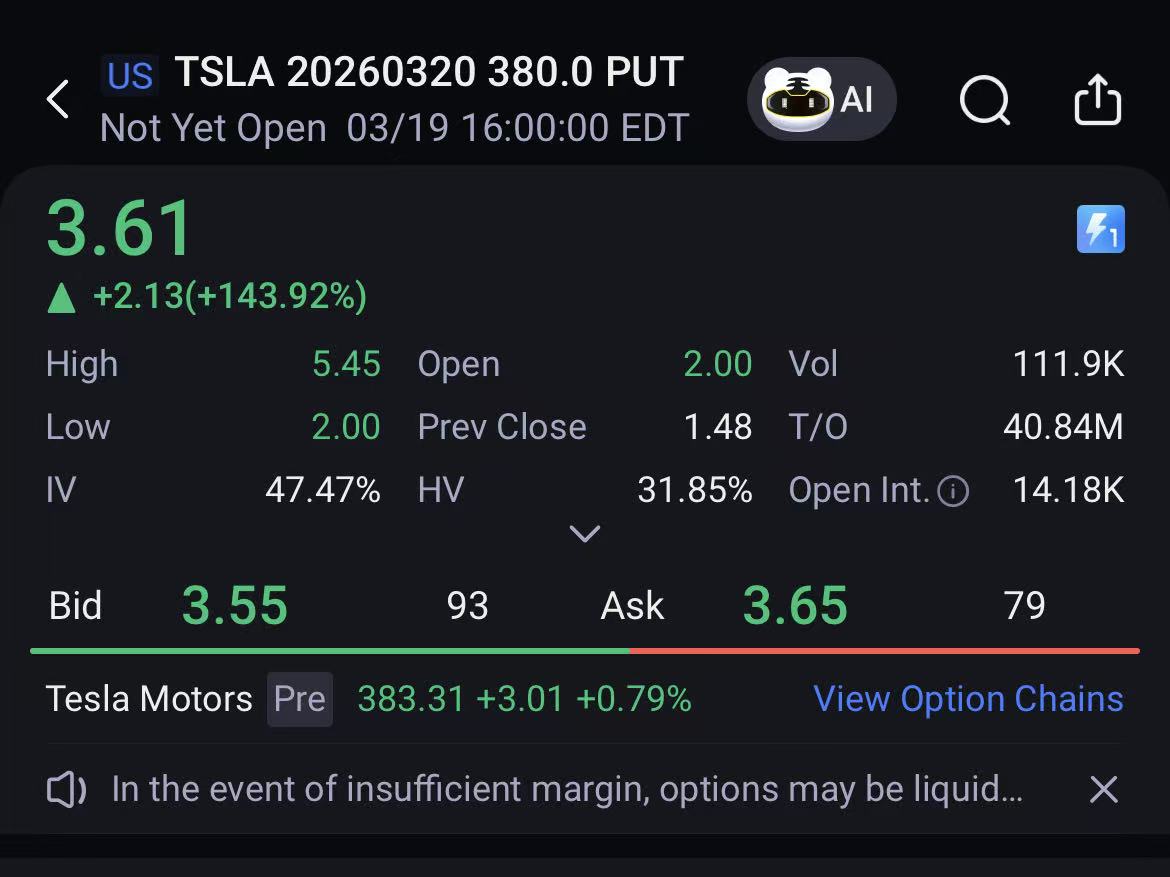Read the insufficient margin announcement text
Screen dimensions: 1170x877
click(566, 790)
